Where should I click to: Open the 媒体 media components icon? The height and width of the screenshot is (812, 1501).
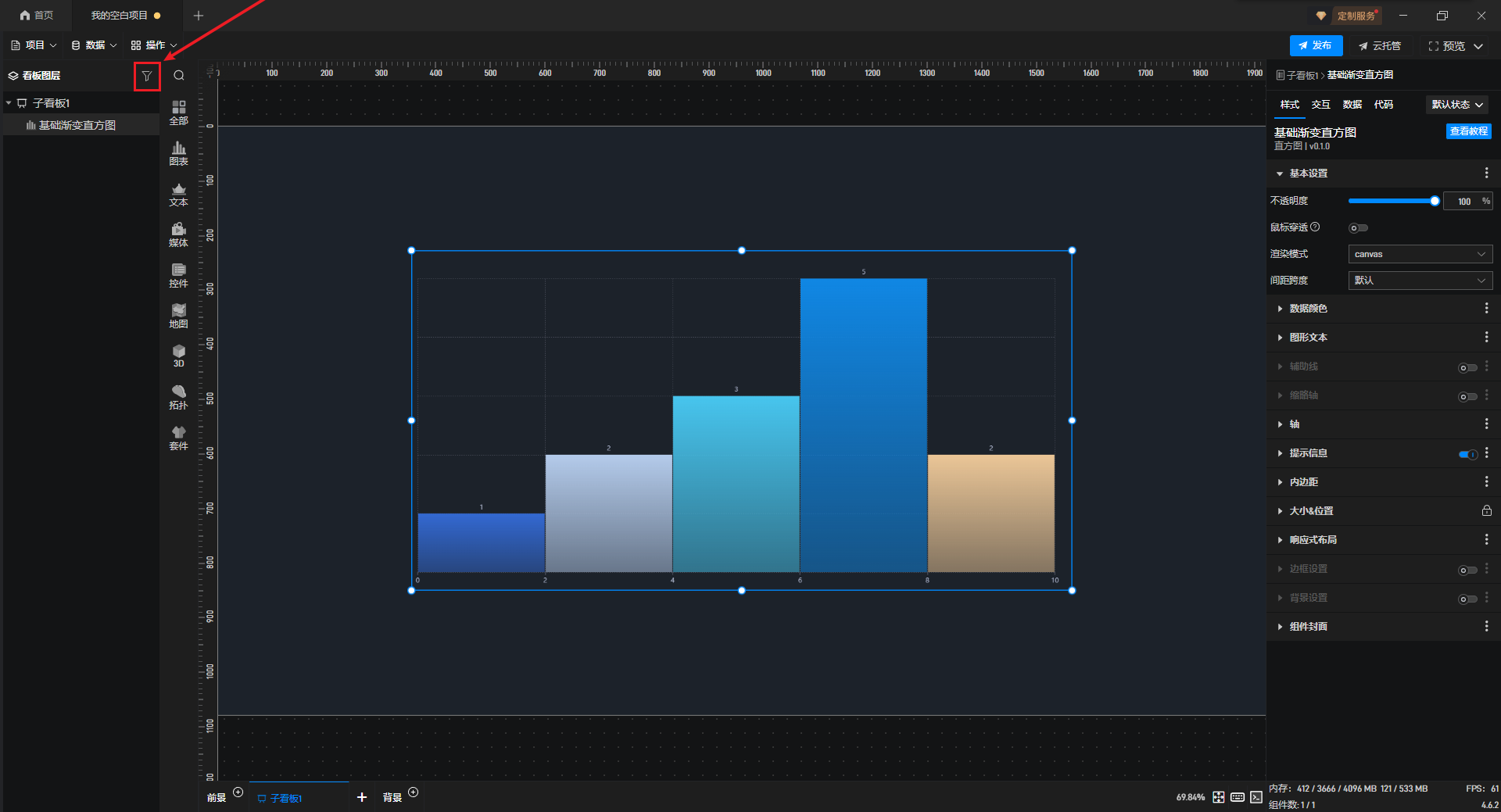coord(179,234)
